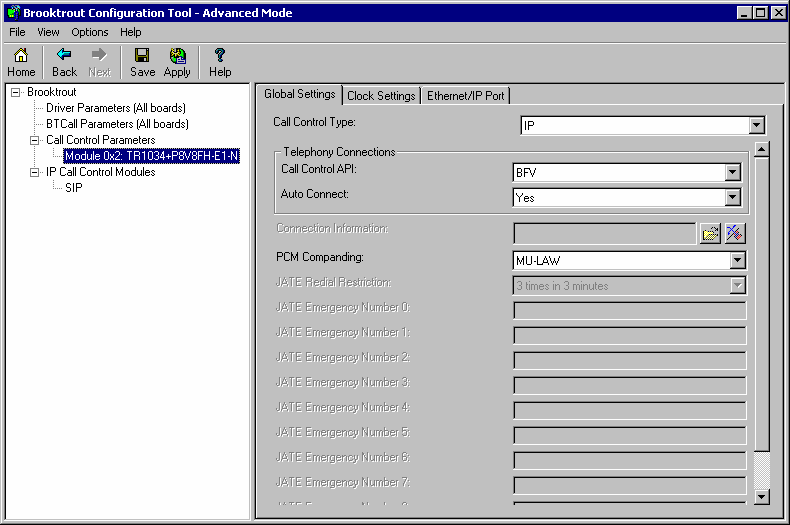790x525 pixels.
Task: Save configuration with the Save icon
Action: 142,62
